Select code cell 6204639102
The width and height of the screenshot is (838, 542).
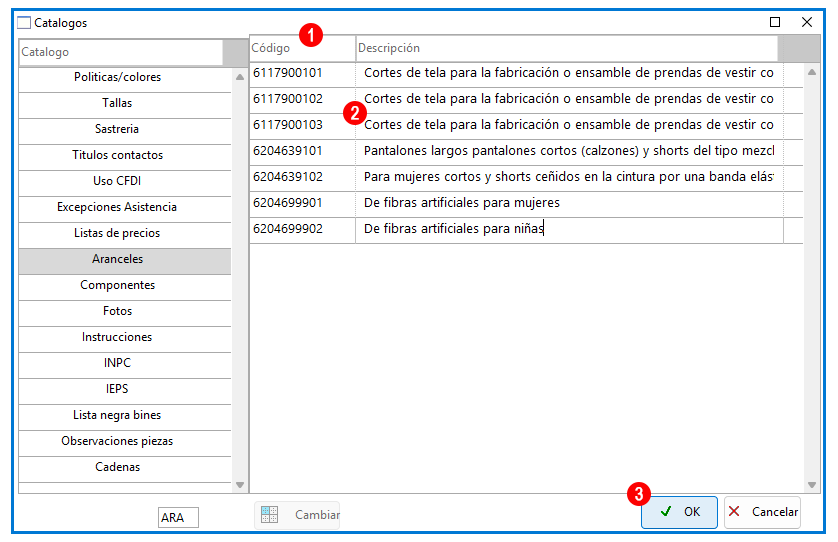point(302,177)
